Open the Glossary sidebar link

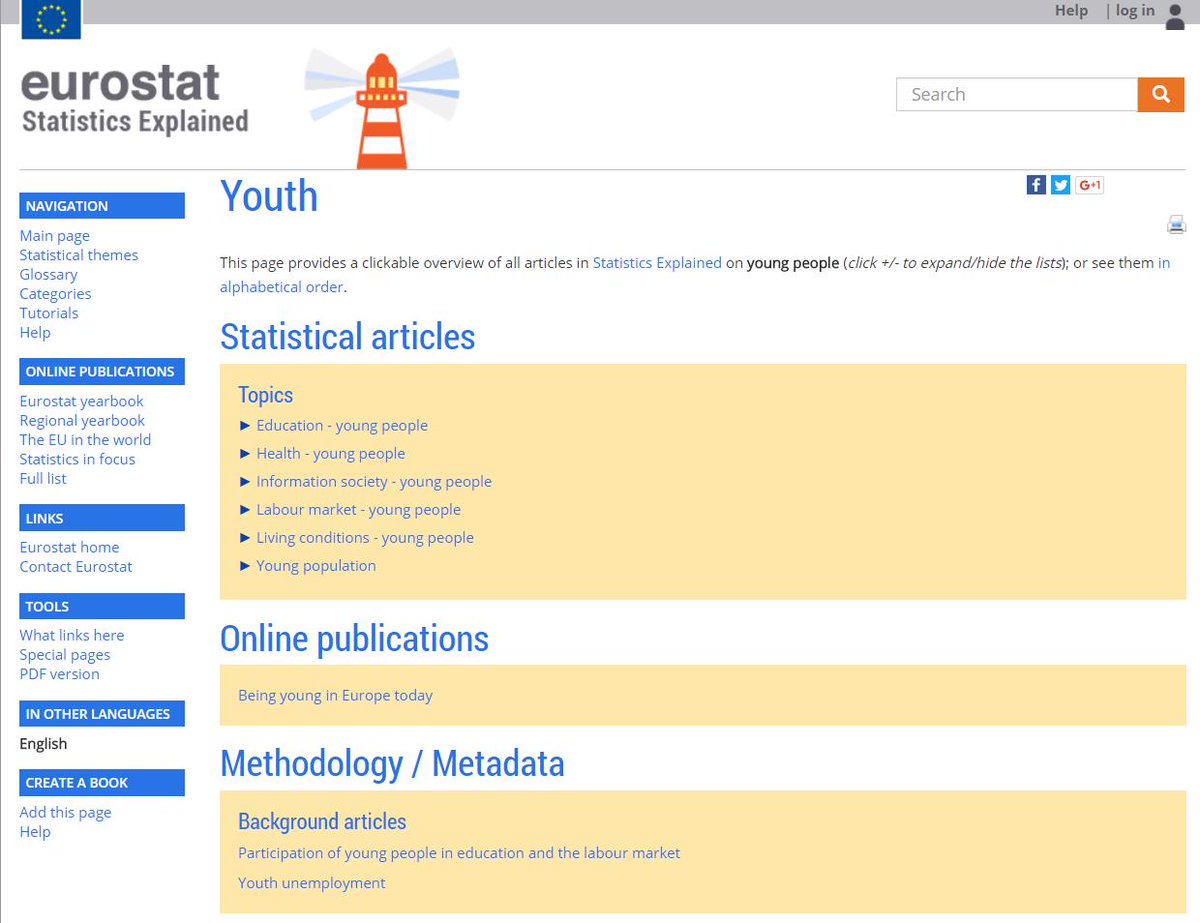click(x=49, y=274)
